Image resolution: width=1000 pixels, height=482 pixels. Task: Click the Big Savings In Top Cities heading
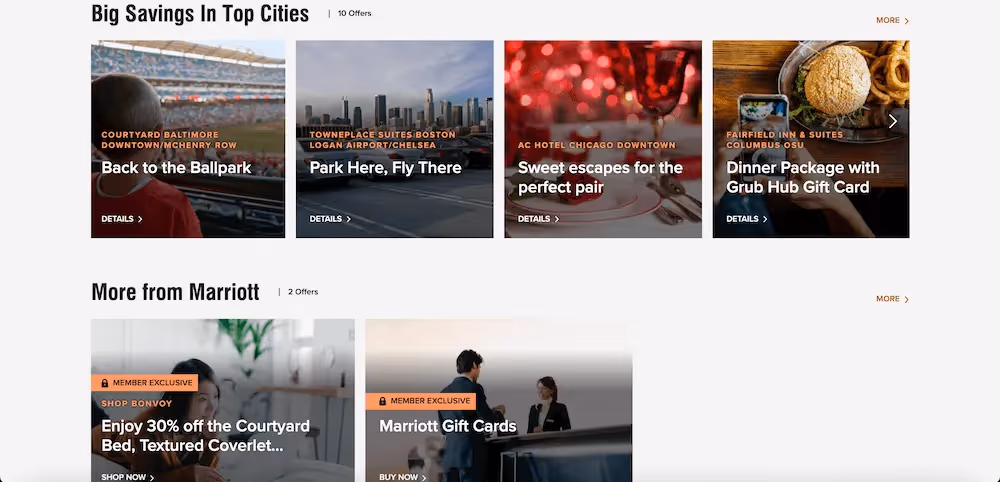200,13
